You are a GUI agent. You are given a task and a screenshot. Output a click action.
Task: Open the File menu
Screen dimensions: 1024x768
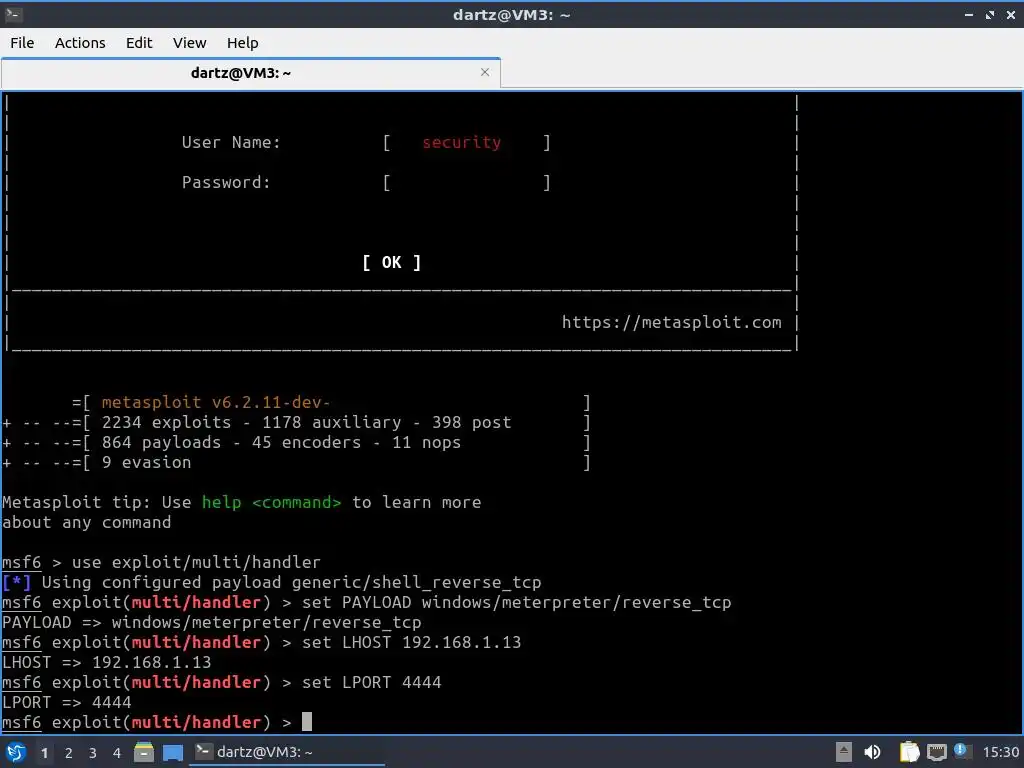click(22, 43)
